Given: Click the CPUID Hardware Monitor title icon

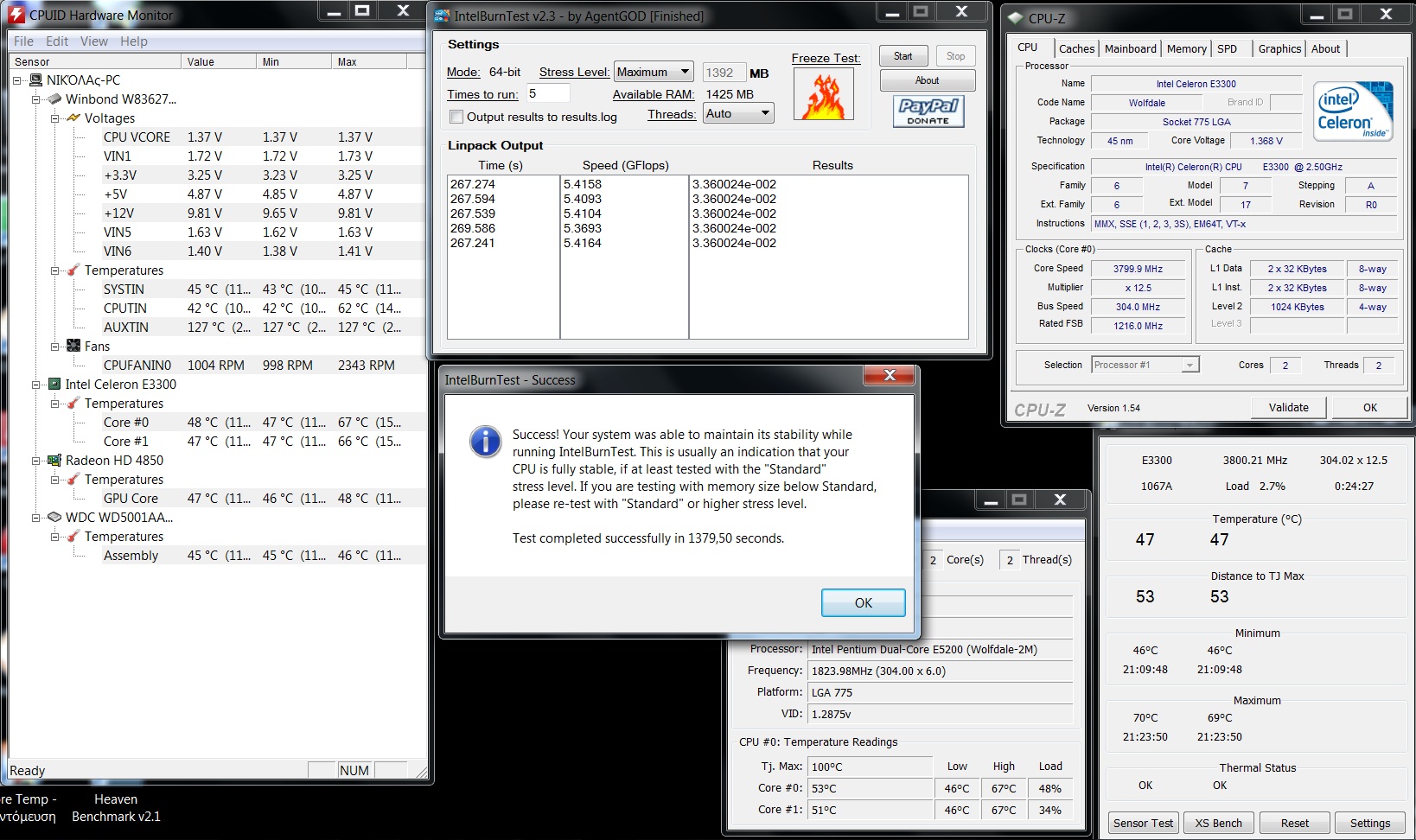Looking at the screenshot, I should coord(16,15).
